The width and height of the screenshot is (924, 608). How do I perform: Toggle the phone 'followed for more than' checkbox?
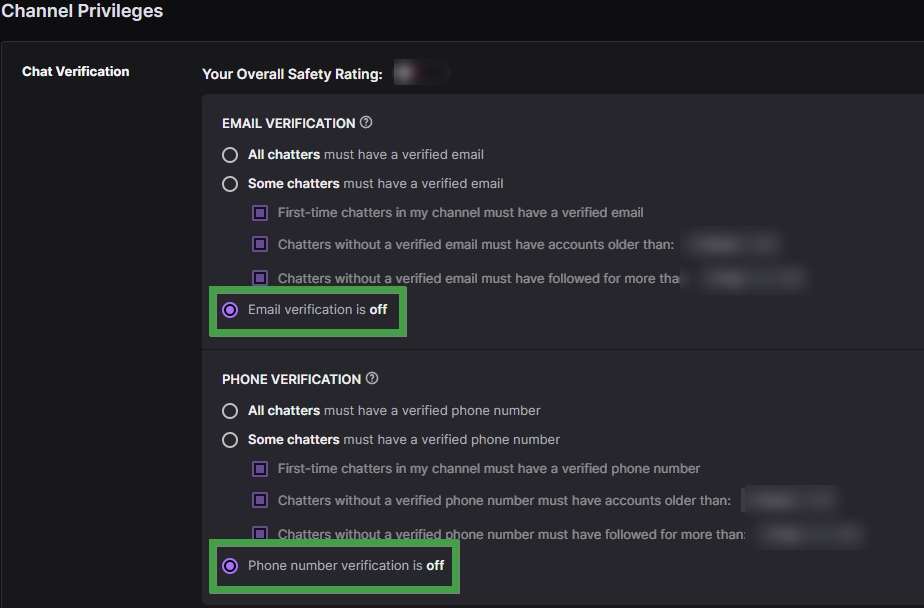point(260,533)
